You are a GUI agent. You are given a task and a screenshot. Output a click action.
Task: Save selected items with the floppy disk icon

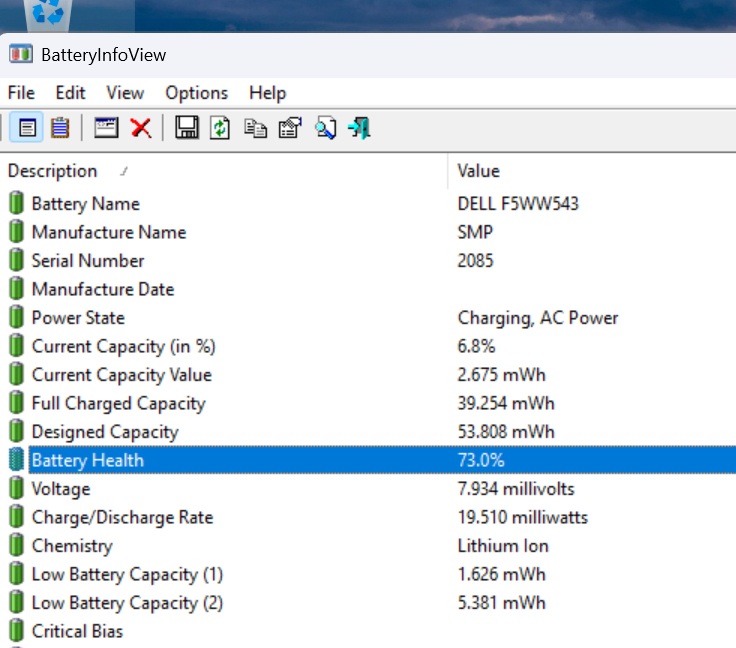[187, 128]
